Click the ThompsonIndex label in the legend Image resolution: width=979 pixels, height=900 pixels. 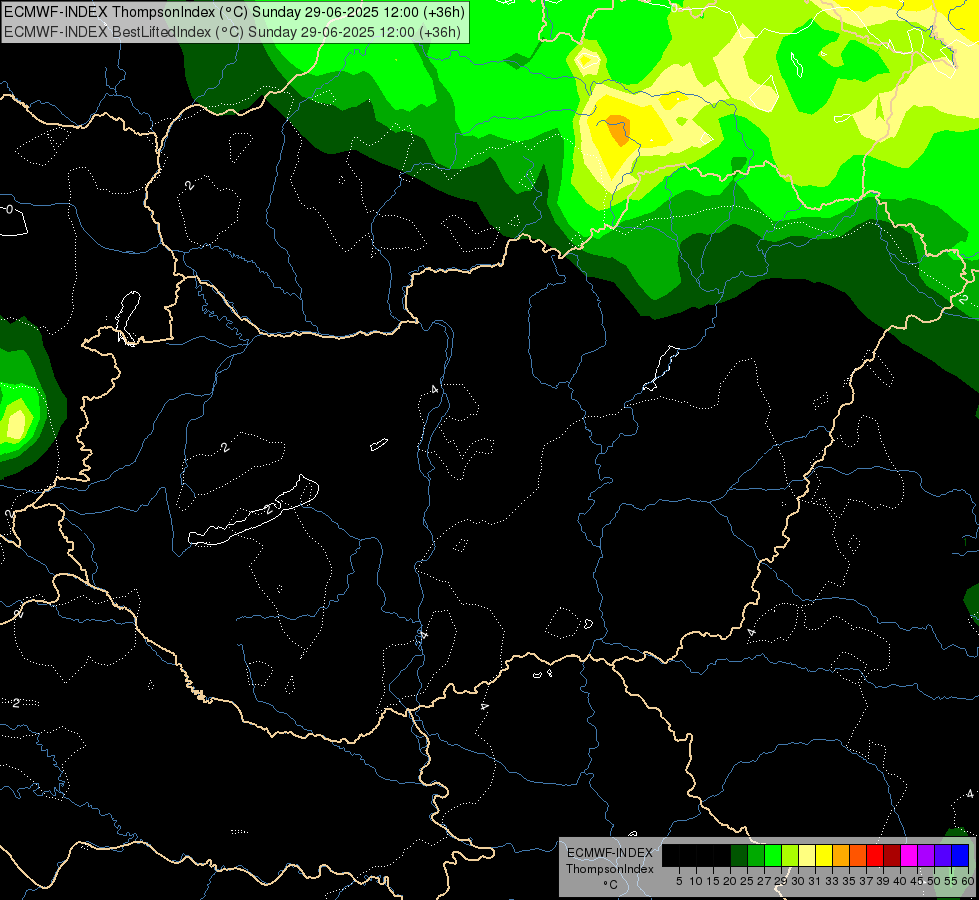click(x=610, y=869)
